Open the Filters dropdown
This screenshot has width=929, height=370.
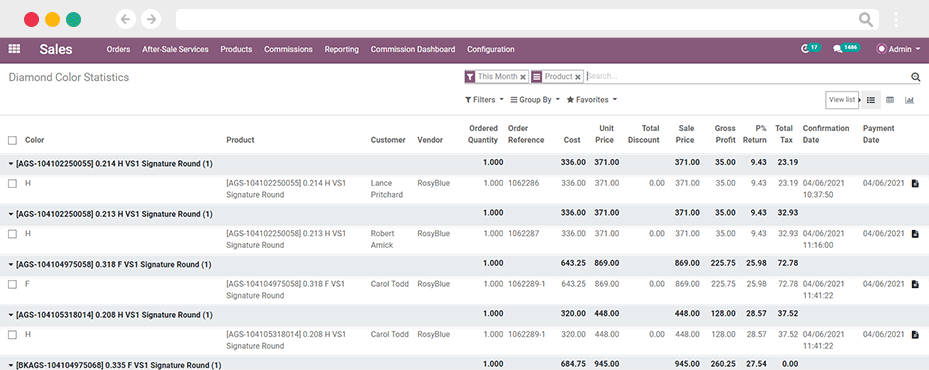[484, 100]
